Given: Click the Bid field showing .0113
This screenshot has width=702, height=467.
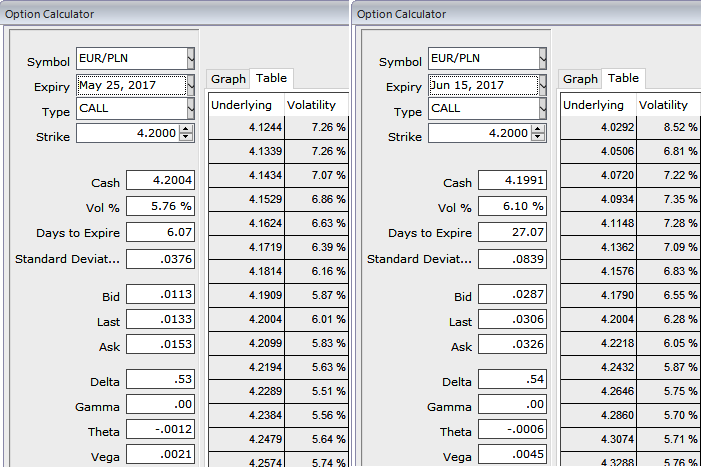Looking at the screenshot, I should [160, 294].
